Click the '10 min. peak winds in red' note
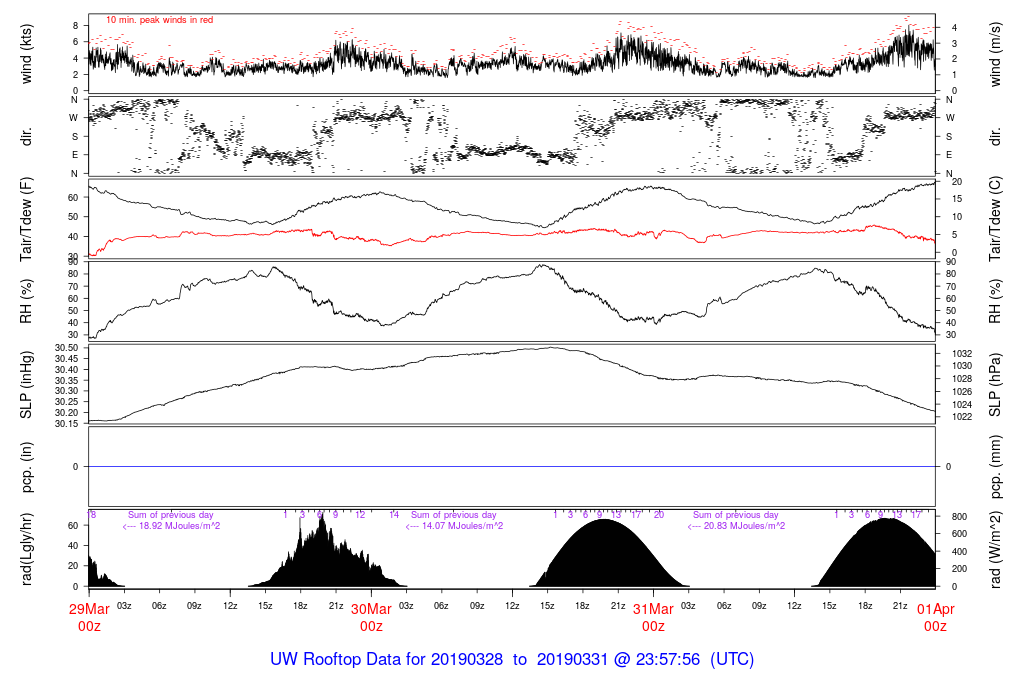Image resolution: width=1024 pixels, height=700 pixels. click(x=159, y=20)
